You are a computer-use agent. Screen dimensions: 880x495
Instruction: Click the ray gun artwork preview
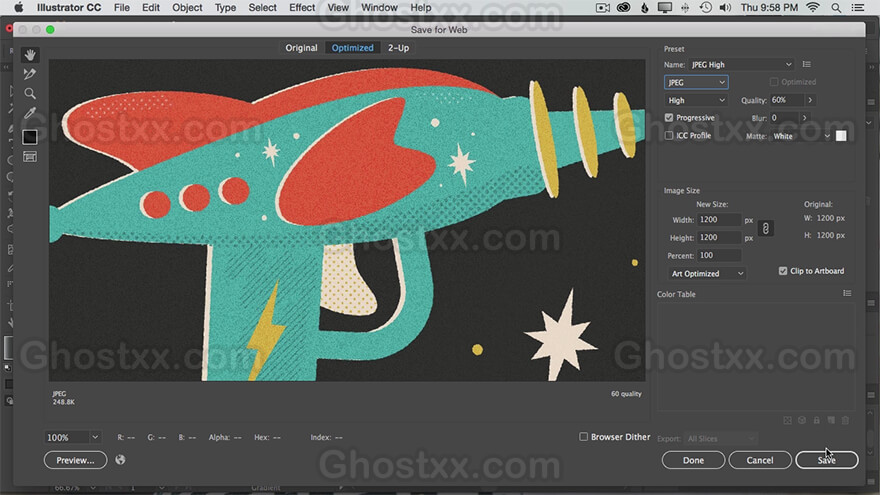(x=347, y=220)
